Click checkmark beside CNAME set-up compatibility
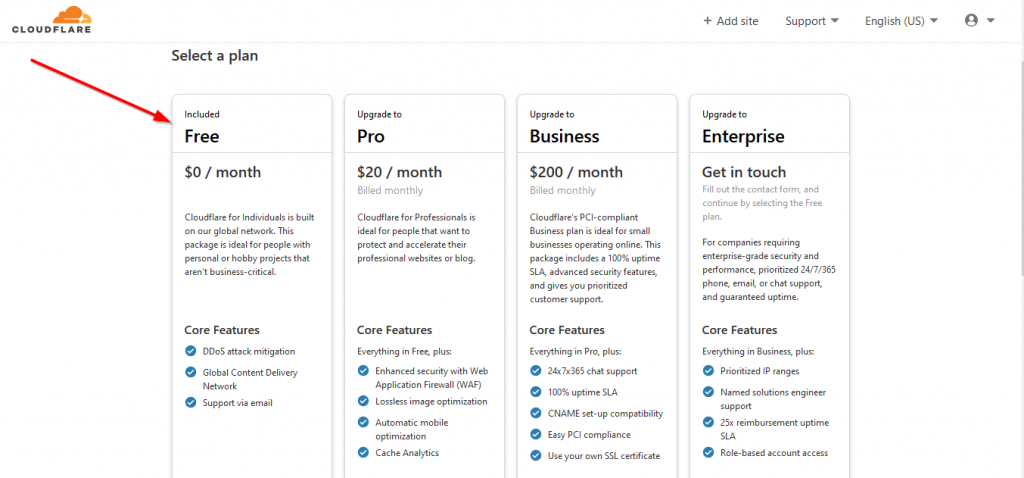Image resolution: width=1024 pixels, height=478 pixels. 536,413
